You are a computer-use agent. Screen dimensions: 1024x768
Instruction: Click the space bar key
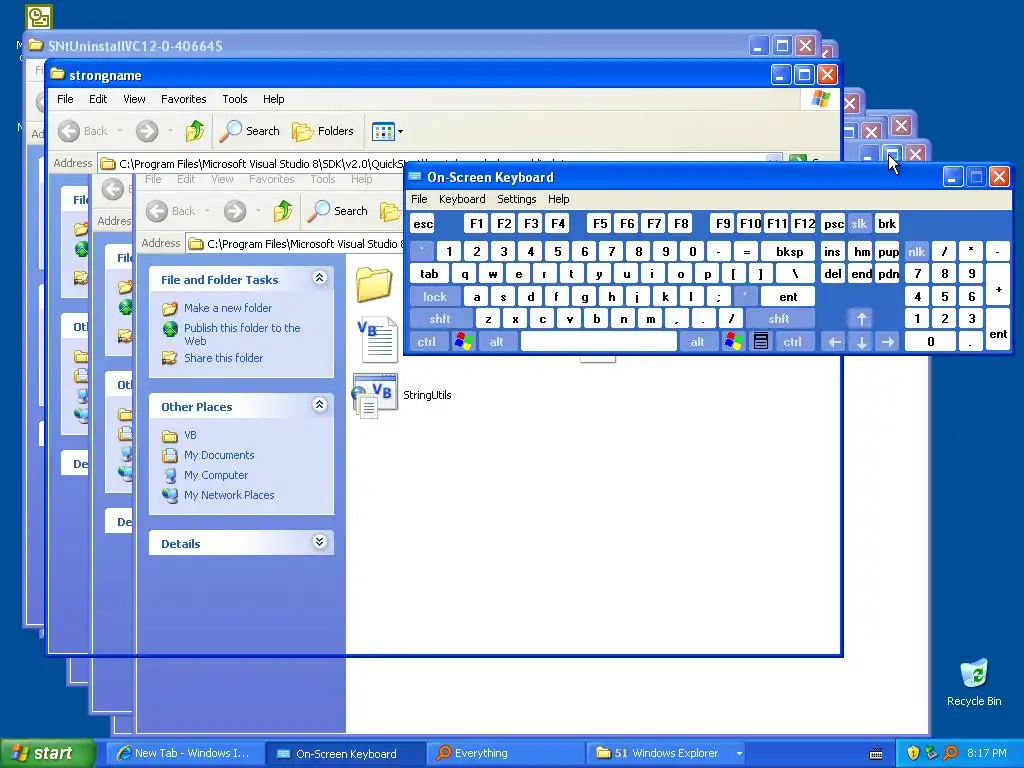click(598, 342)
